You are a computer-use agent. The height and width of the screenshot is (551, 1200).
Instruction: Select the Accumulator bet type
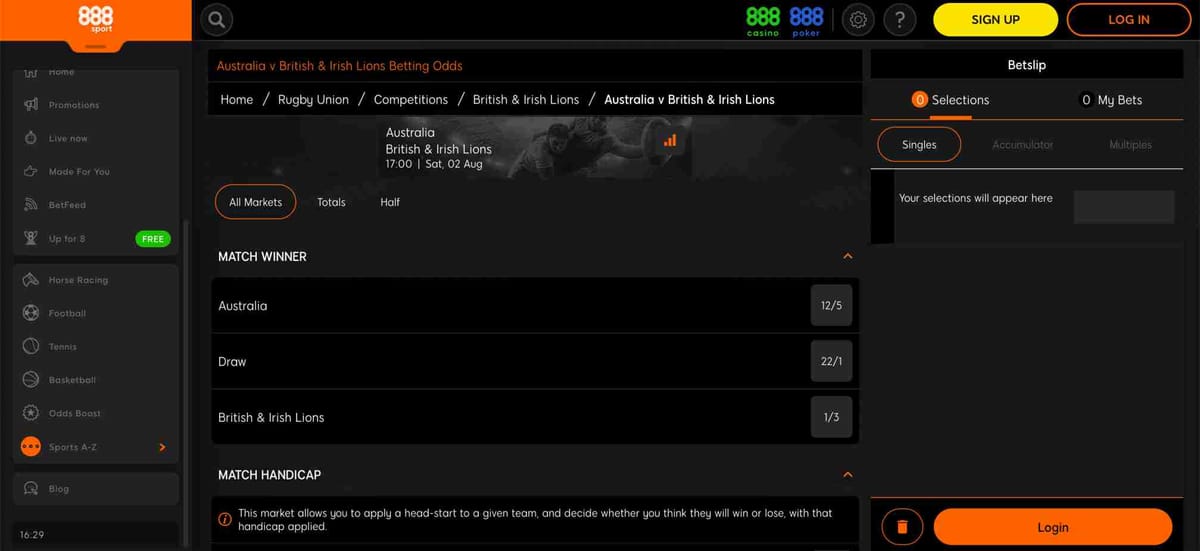pyautogui.click(x=1022, y=145)
